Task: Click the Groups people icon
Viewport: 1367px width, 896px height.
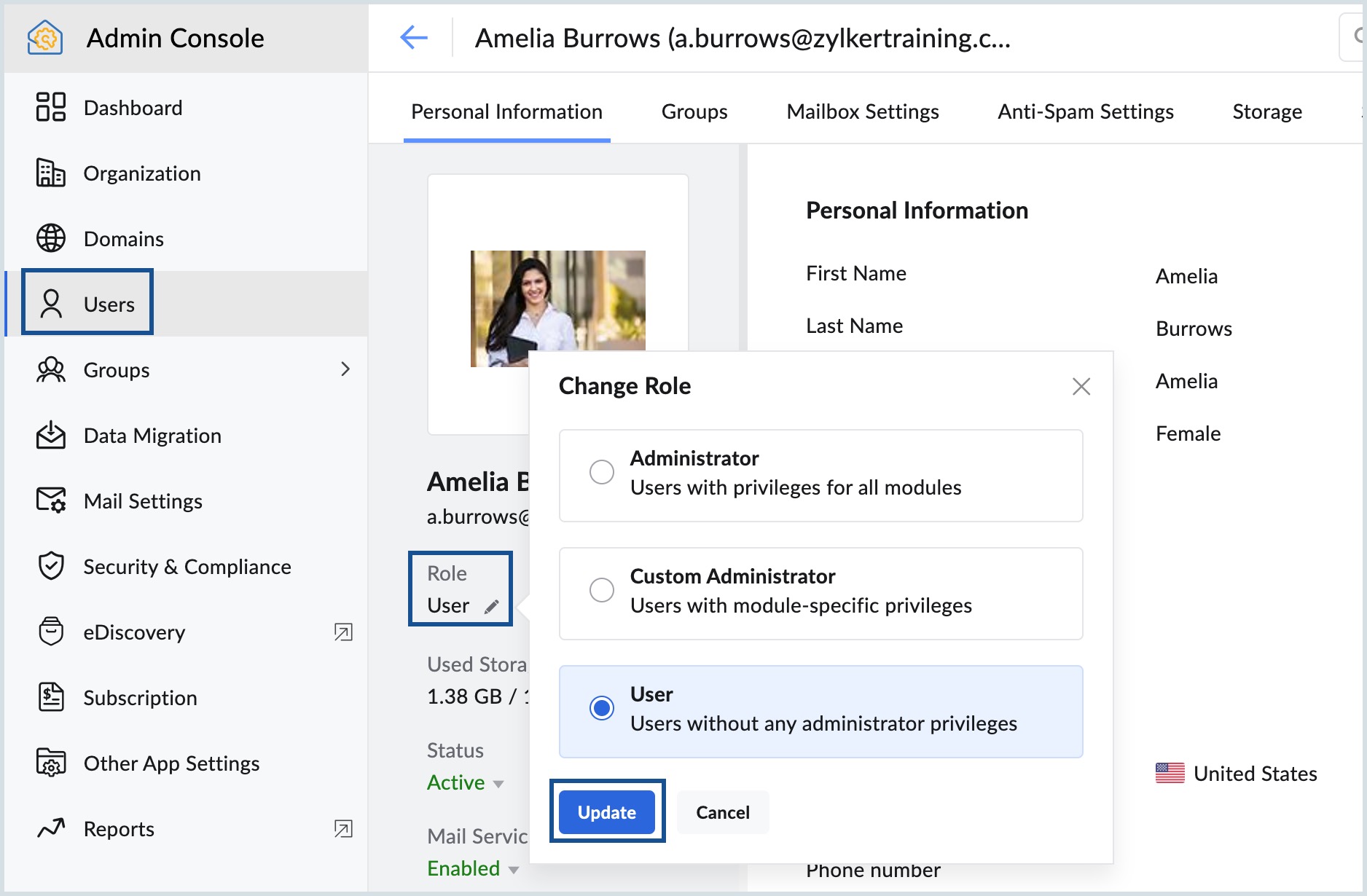Action: (51, 369)
